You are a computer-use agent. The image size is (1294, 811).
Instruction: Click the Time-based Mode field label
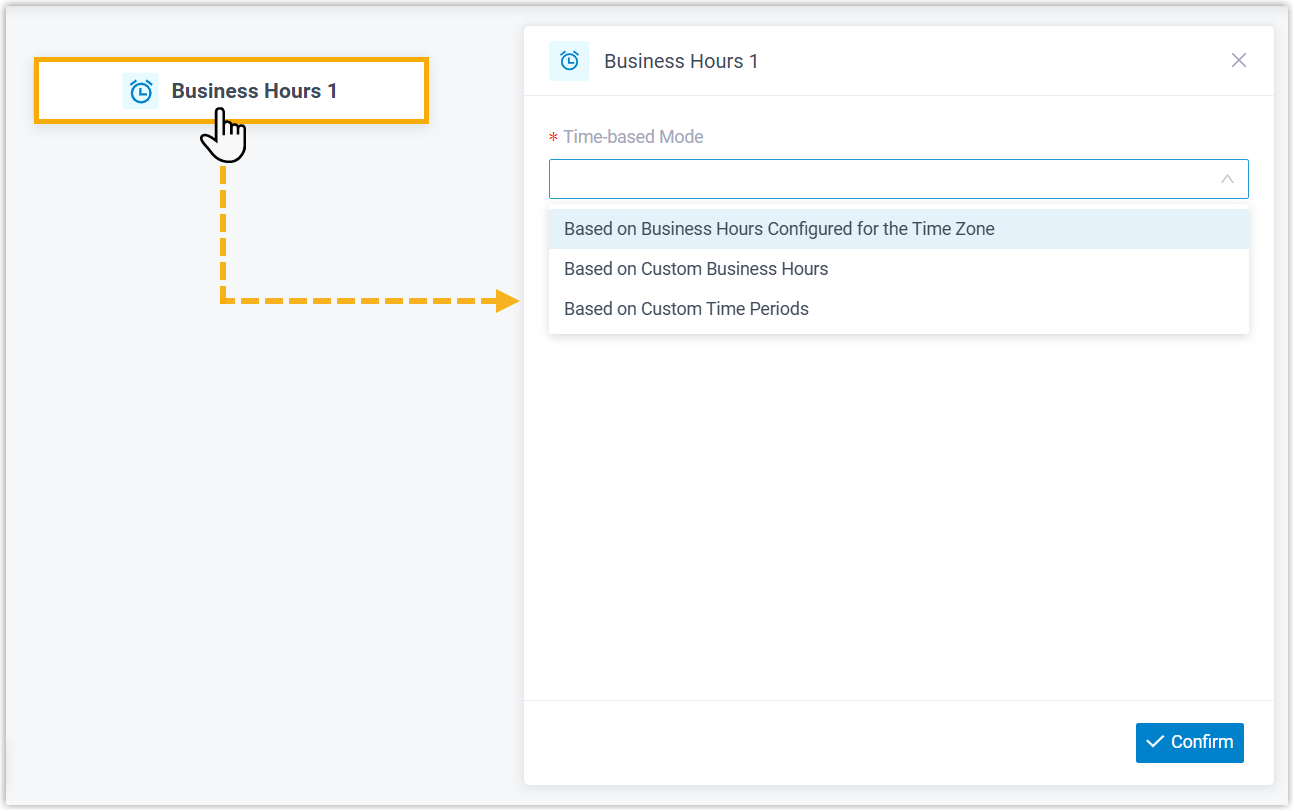[633, 137]
